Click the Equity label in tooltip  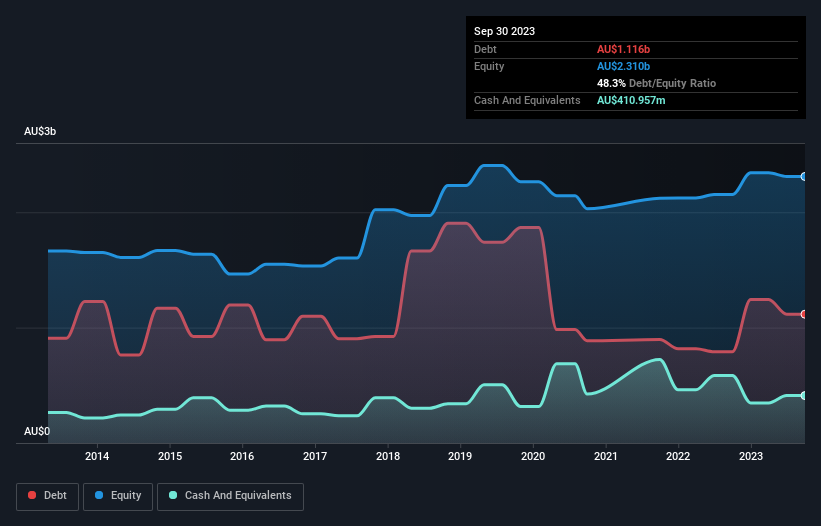point(489,66)
